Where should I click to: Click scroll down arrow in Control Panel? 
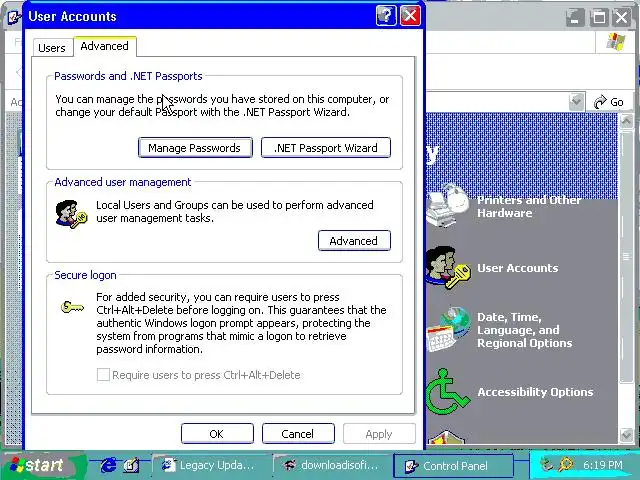(x=626, y=435)
